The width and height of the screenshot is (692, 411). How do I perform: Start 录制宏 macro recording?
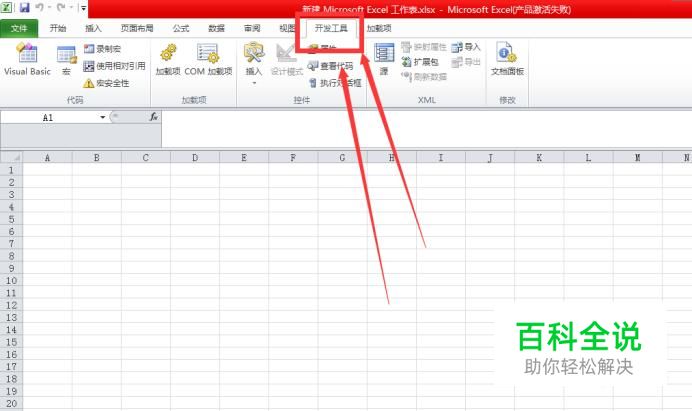click(102, 49)
